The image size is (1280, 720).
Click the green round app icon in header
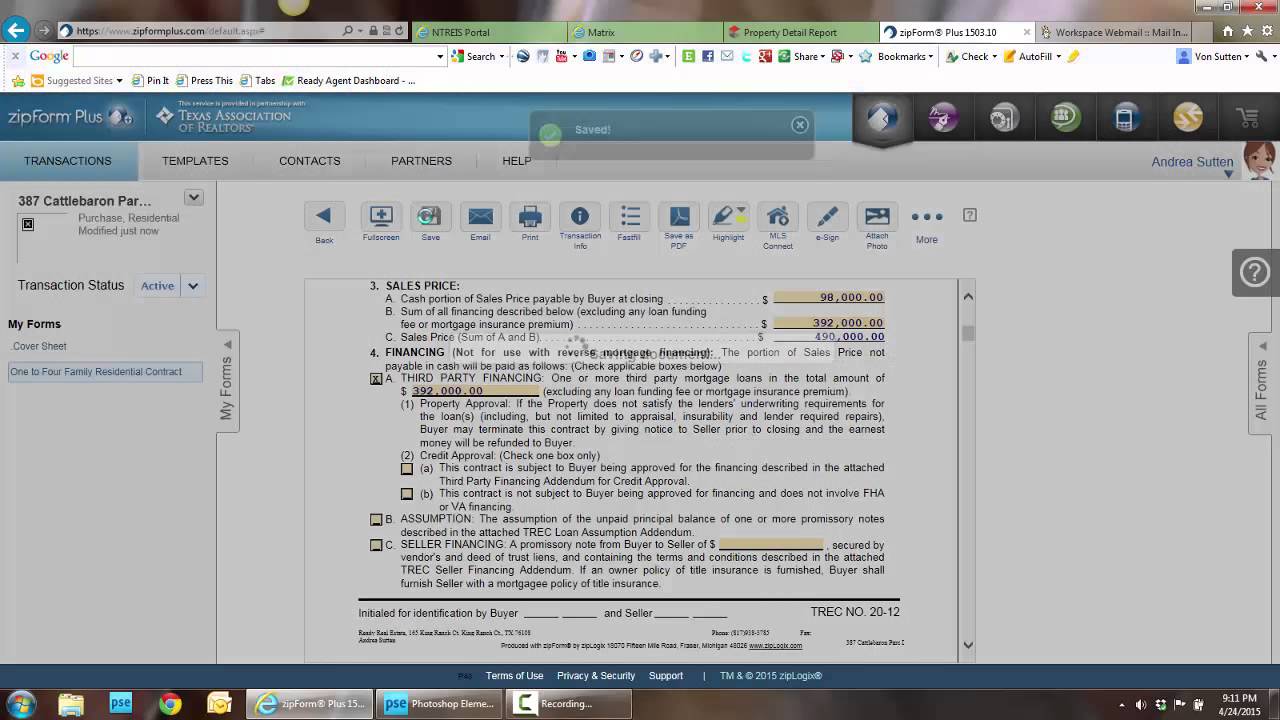click(1065, 119)
